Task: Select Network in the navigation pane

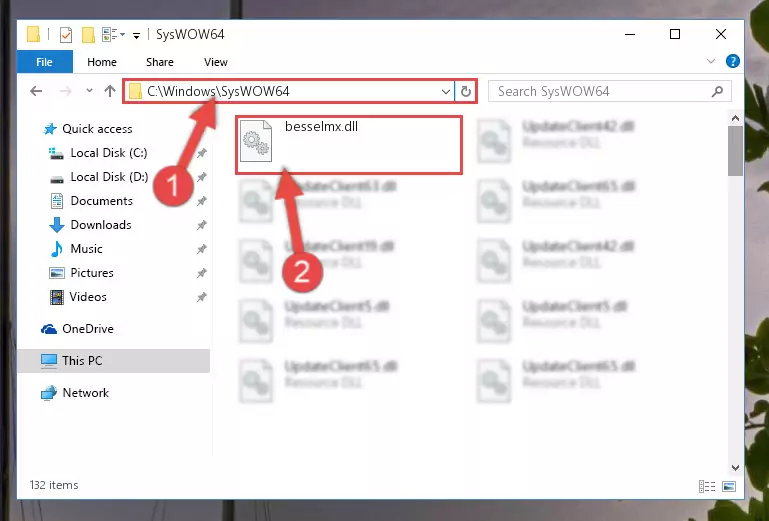Action: coord(75,393)
